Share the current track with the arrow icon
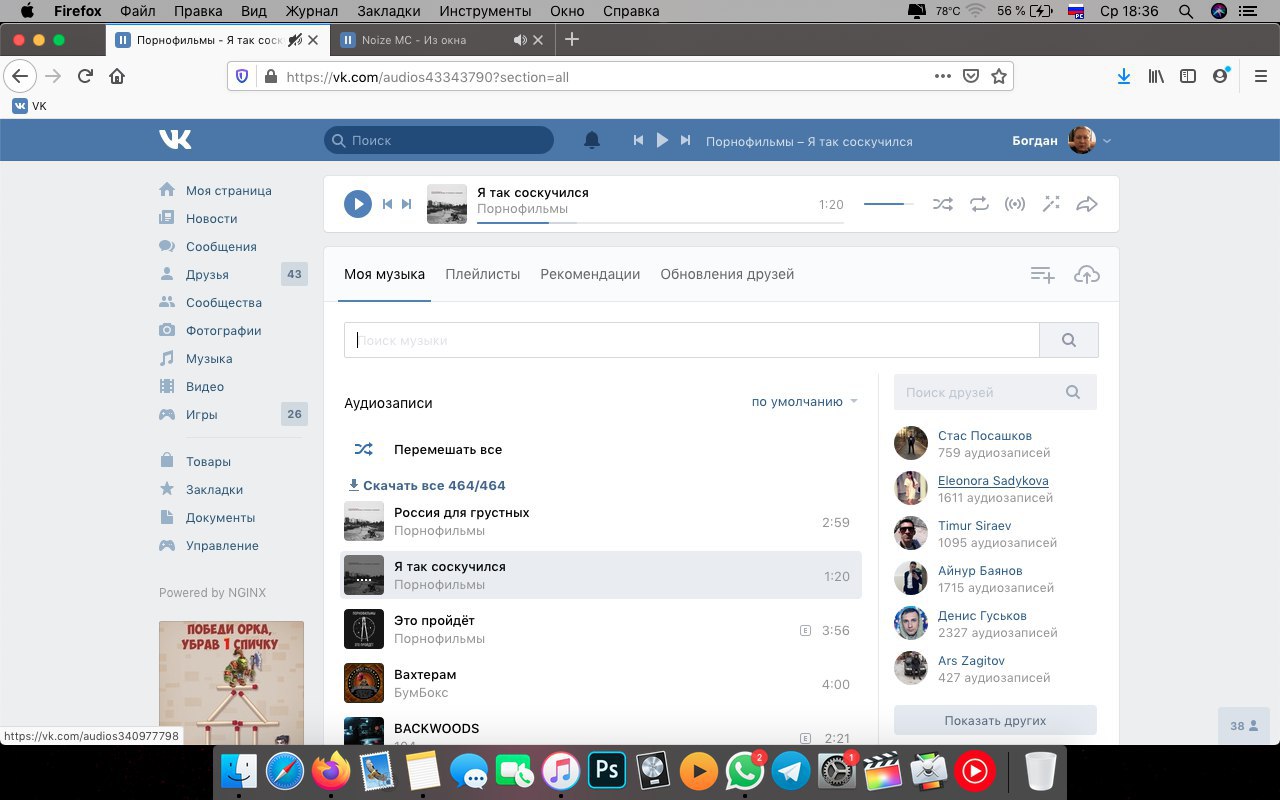Viewport: 1280px width, 800px height. 1087,204
